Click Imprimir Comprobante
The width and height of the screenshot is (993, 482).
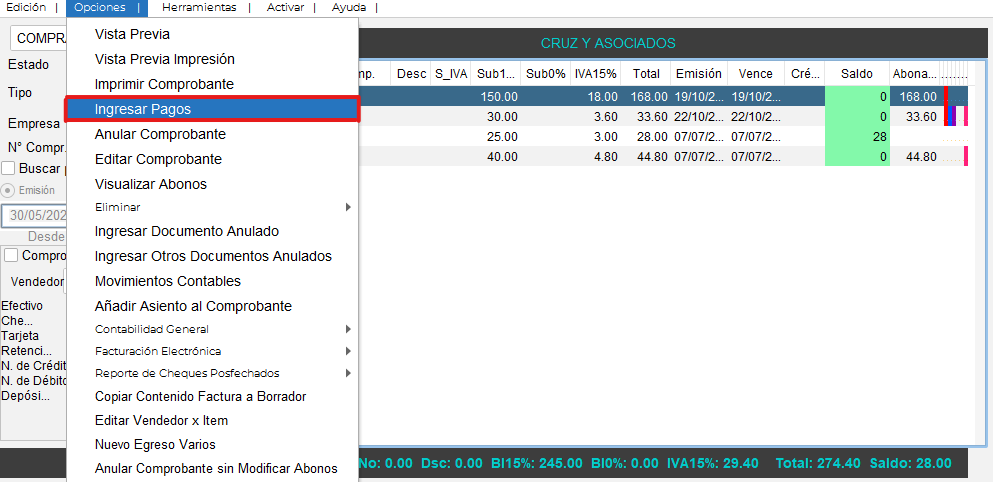(164, 84)
